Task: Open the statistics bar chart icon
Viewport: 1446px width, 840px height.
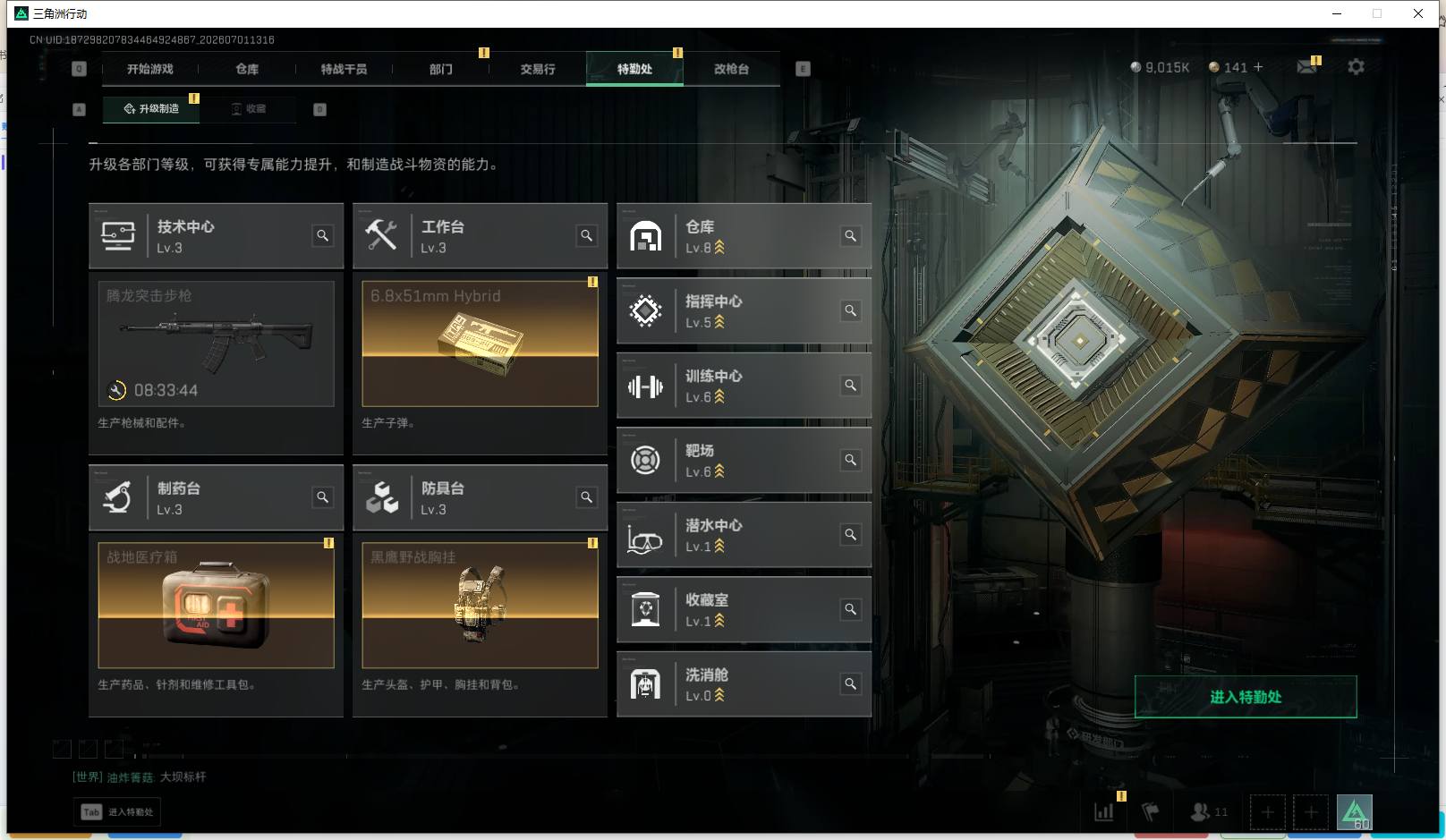Action: click(1104, 811)
